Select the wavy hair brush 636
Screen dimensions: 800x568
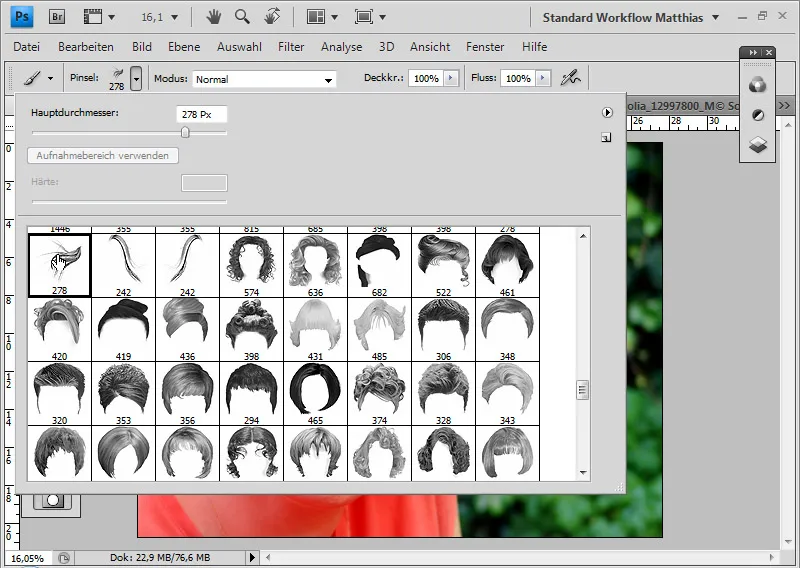point(315,265)
